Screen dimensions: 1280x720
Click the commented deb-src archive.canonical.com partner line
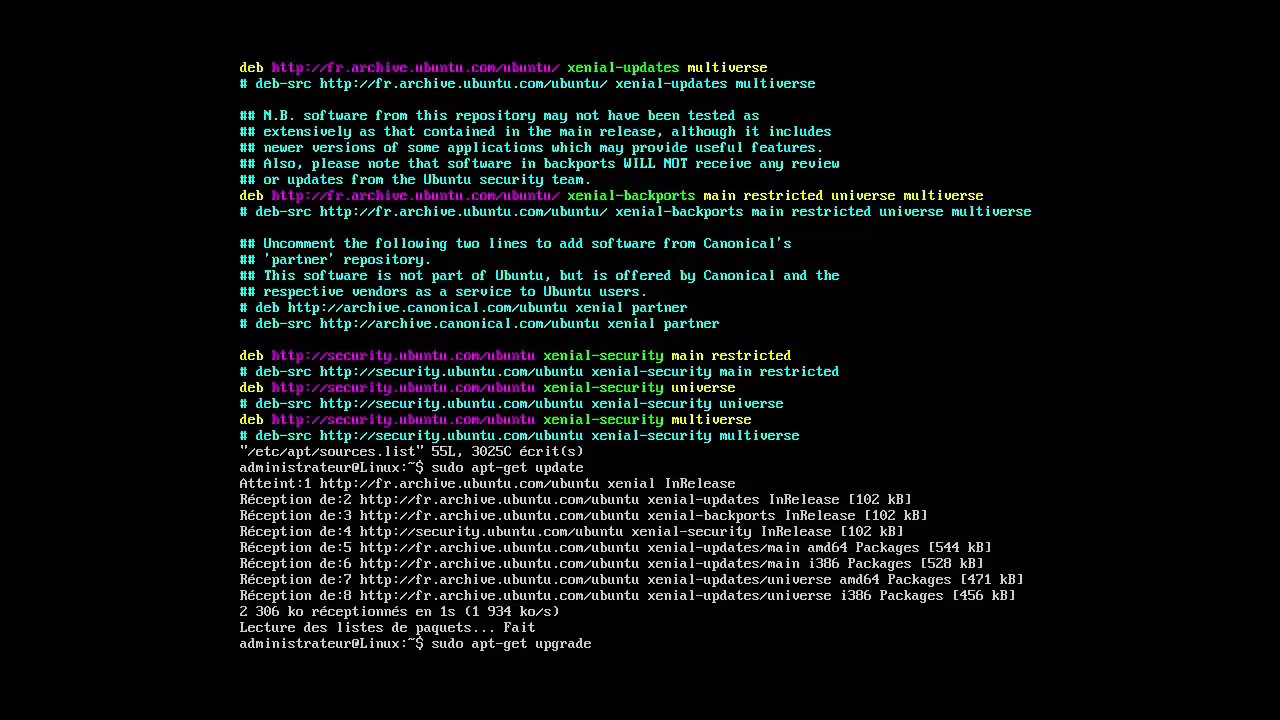click(479, 324)
